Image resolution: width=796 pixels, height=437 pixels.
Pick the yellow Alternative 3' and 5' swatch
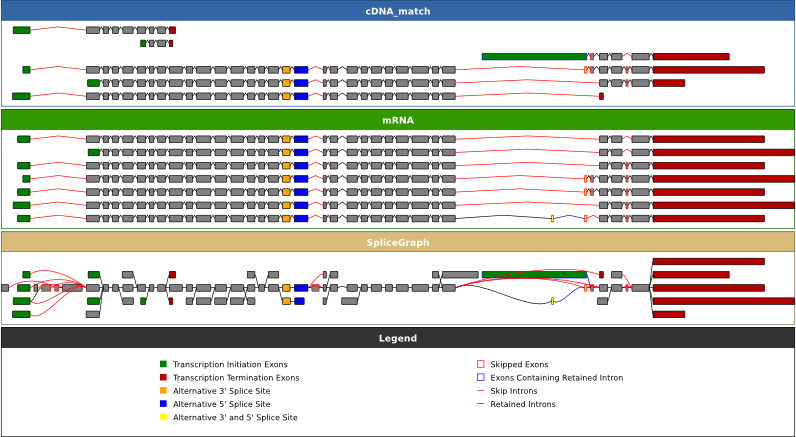pyautogui.click(x=163, y=417)
